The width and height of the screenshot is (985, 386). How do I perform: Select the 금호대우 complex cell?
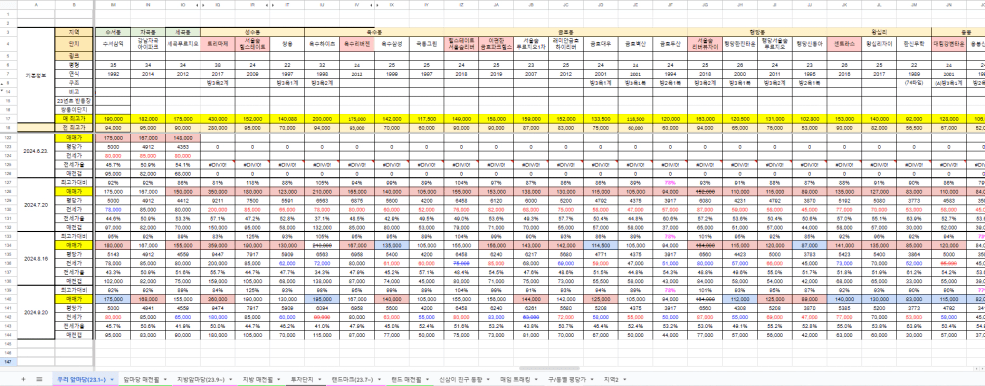point(601,44)
